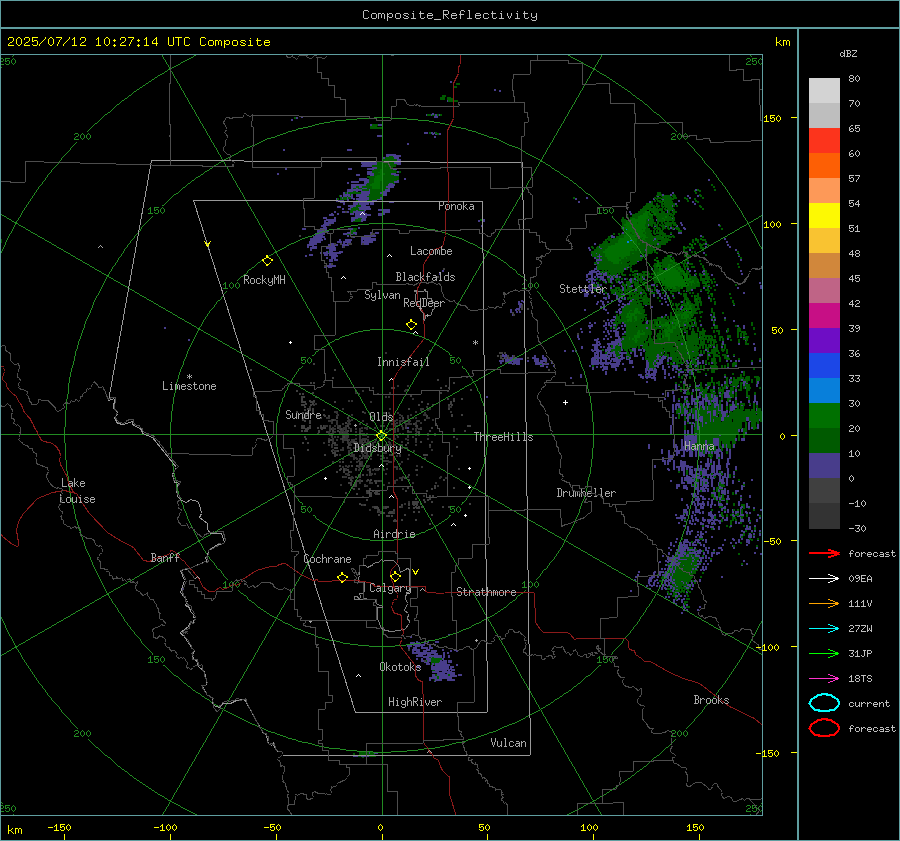Click the Stettler town label

[583, 289]
